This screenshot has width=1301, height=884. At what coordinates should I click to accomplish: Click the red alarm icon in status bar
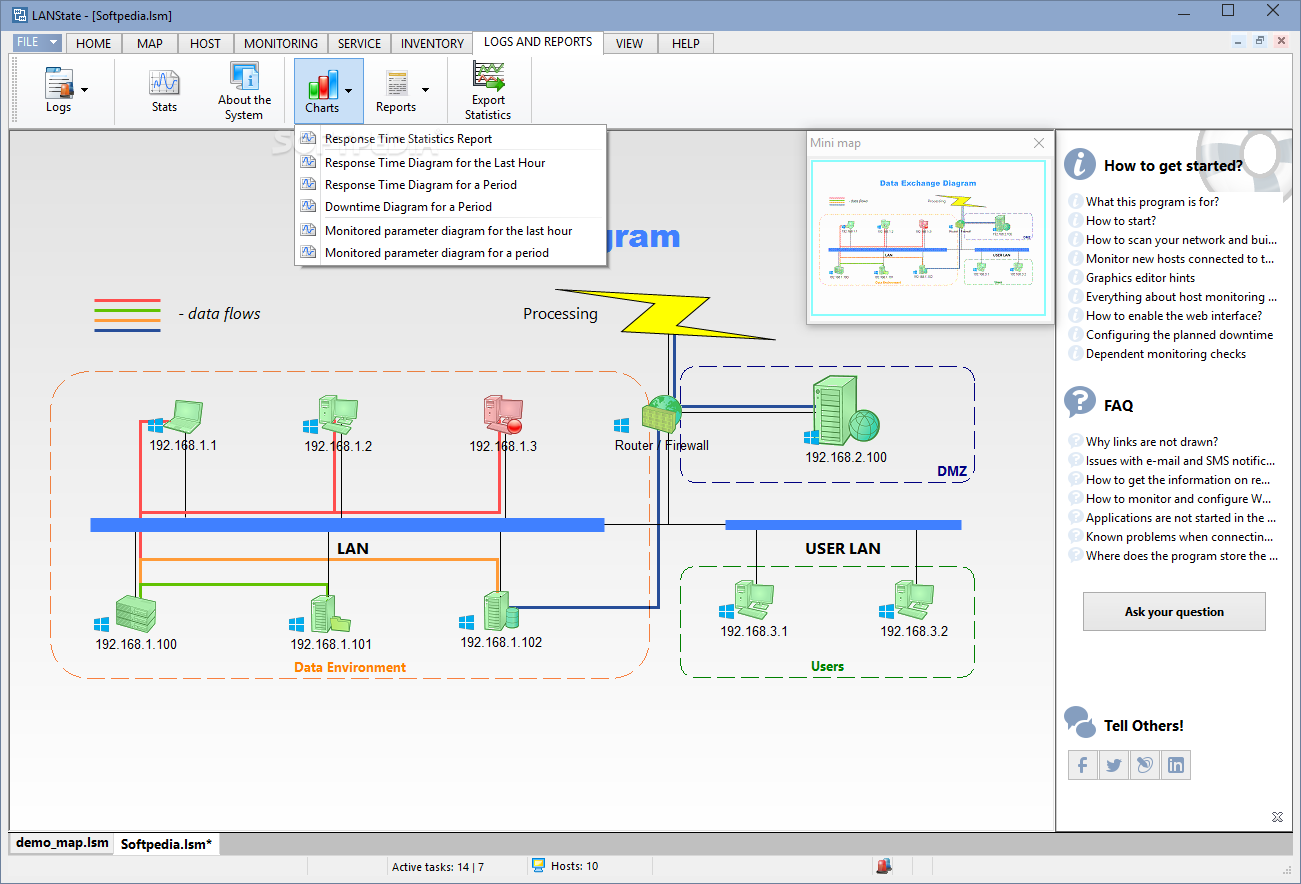point(884,866)
